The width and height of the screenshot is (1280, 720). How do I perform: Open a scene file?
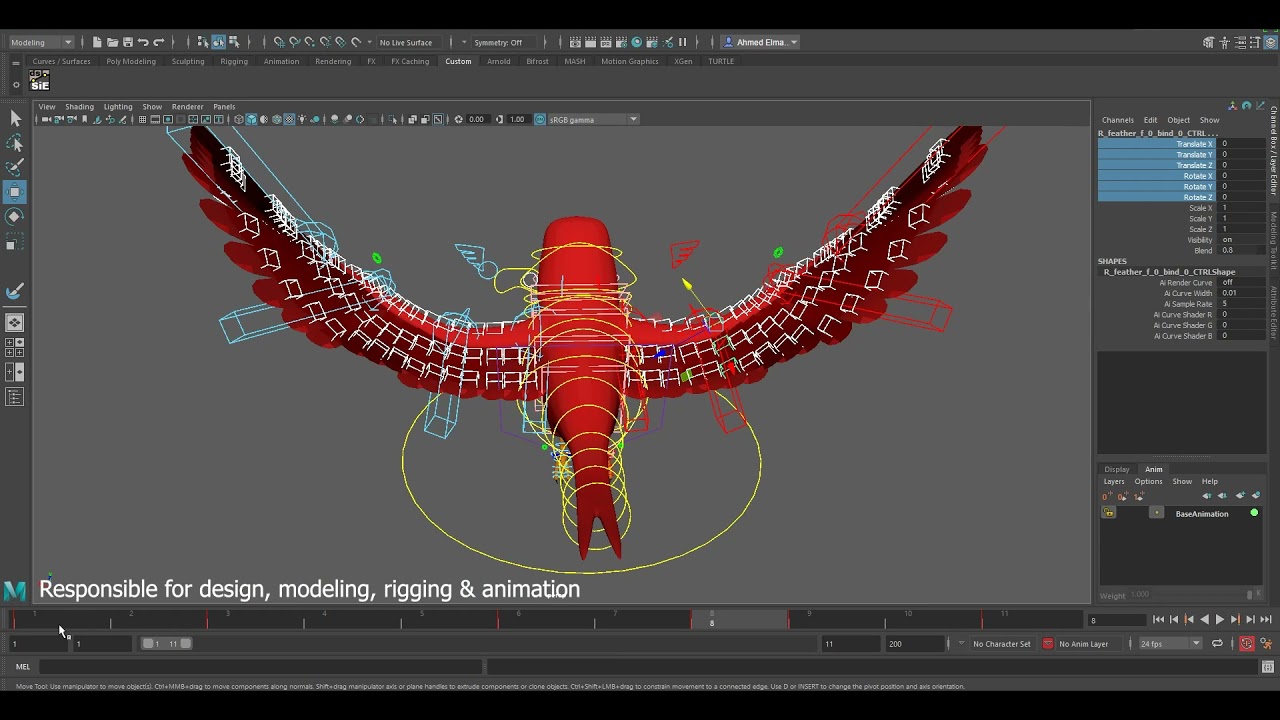coord(112,42)
